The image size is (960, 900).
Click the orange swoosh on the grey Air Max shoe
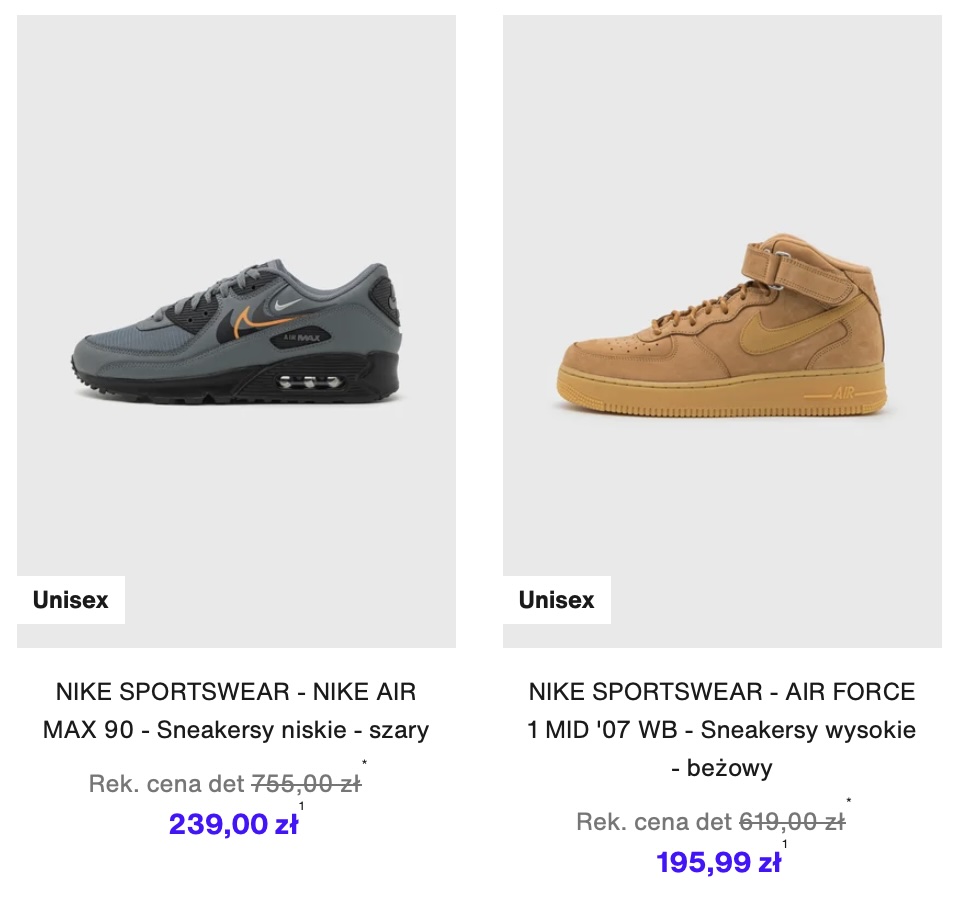click(x=257, y=322)
